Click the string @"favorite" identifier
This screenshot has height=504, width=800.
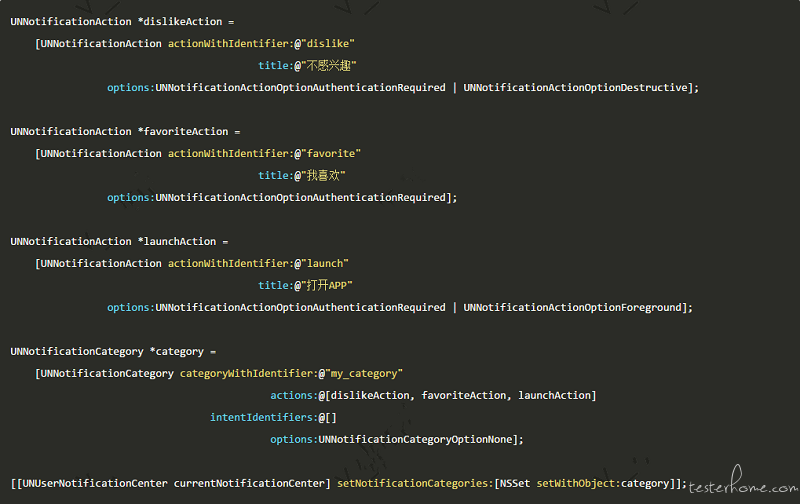coord(327,154)
